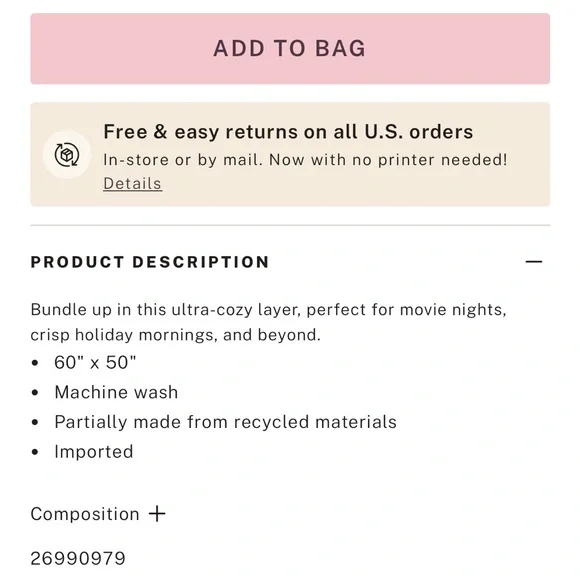Image resolution: width=580 pixels, height=580 pixels.
Task: Click the recycled materials bullet item
Action: tap(225, 422)
